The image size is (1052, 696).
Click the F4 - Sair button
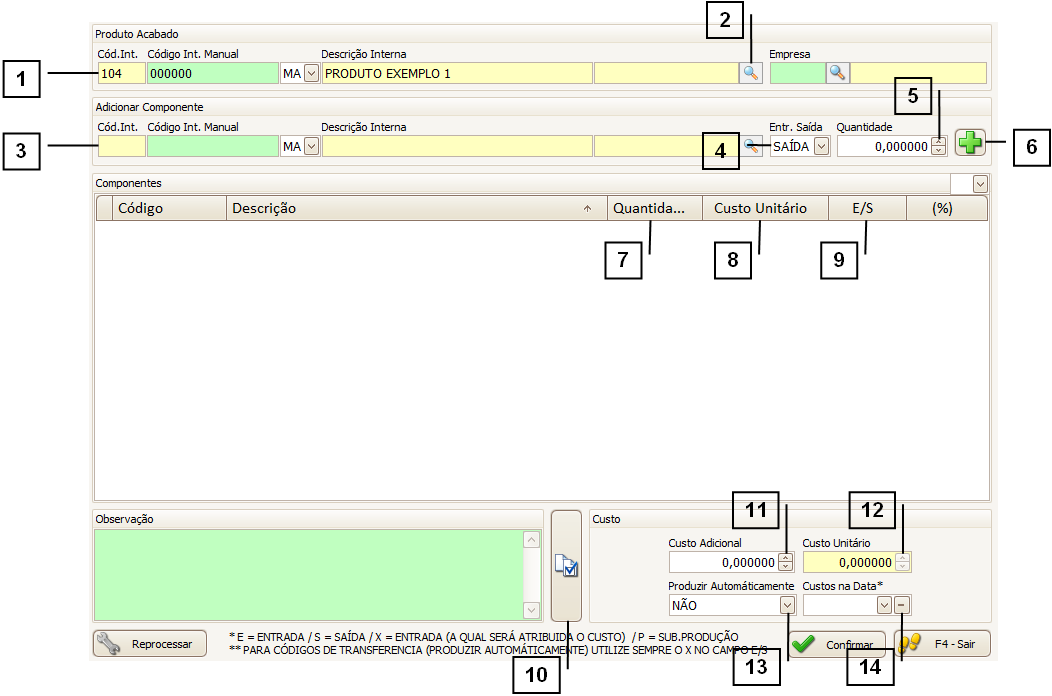[x=942, y=644]
